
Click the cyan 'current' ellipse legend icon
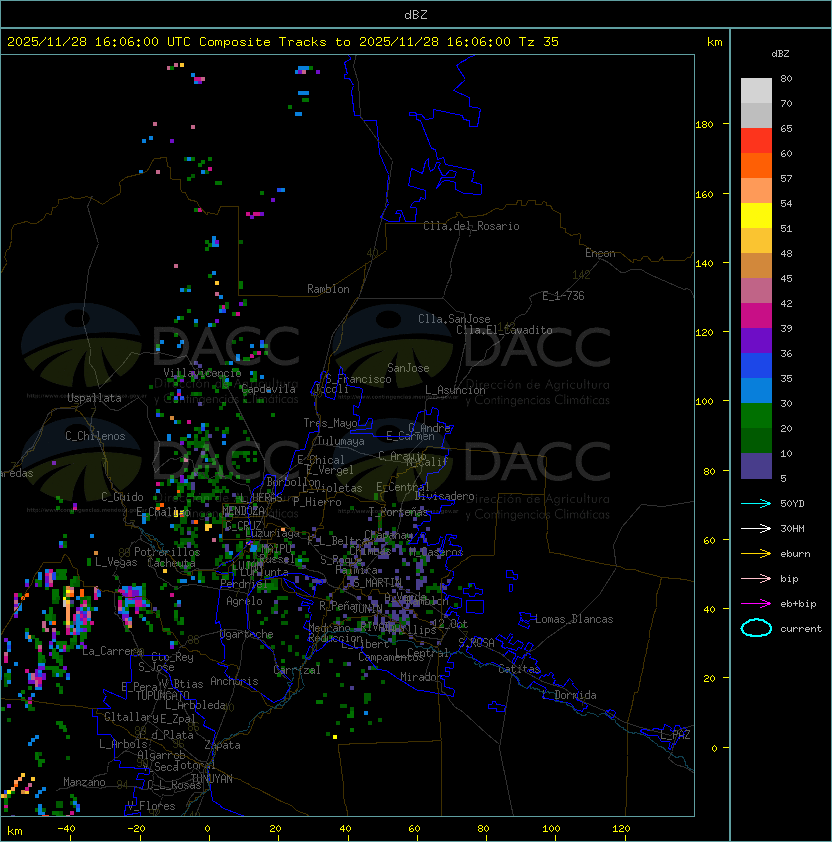click(x=756, y=628)
